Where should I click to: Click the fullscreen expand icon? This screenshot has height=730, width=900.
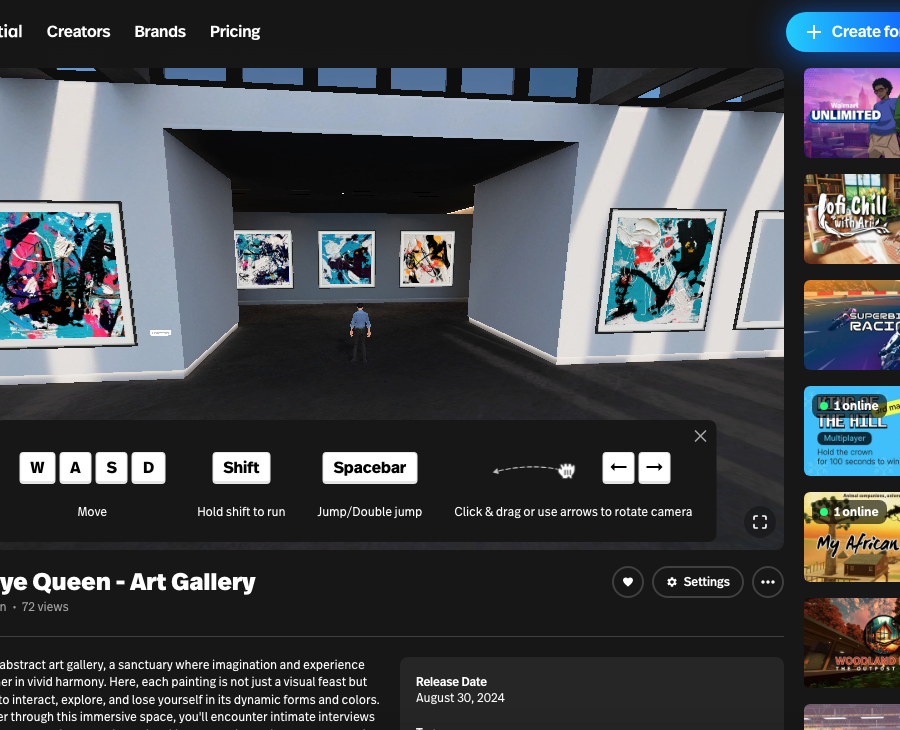[759, 522]
